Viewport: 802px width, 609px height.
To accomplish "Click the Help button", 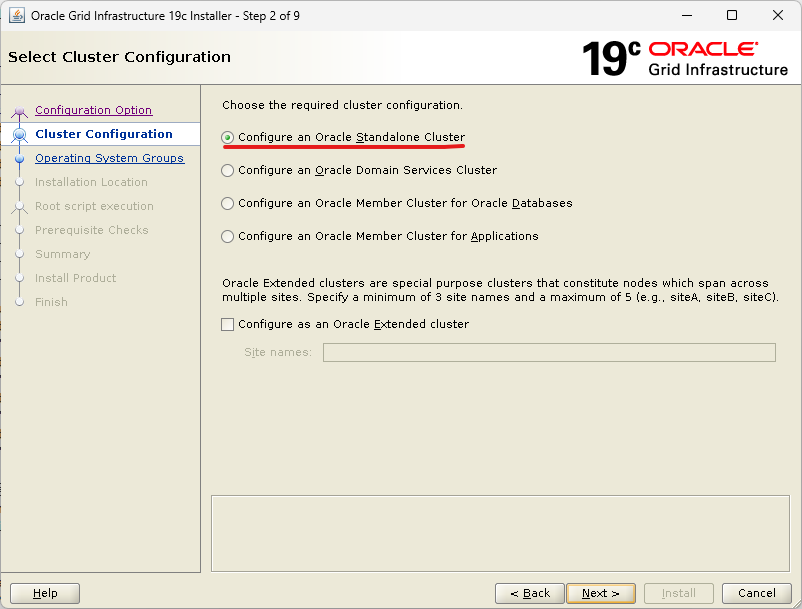I will point(45,593).
